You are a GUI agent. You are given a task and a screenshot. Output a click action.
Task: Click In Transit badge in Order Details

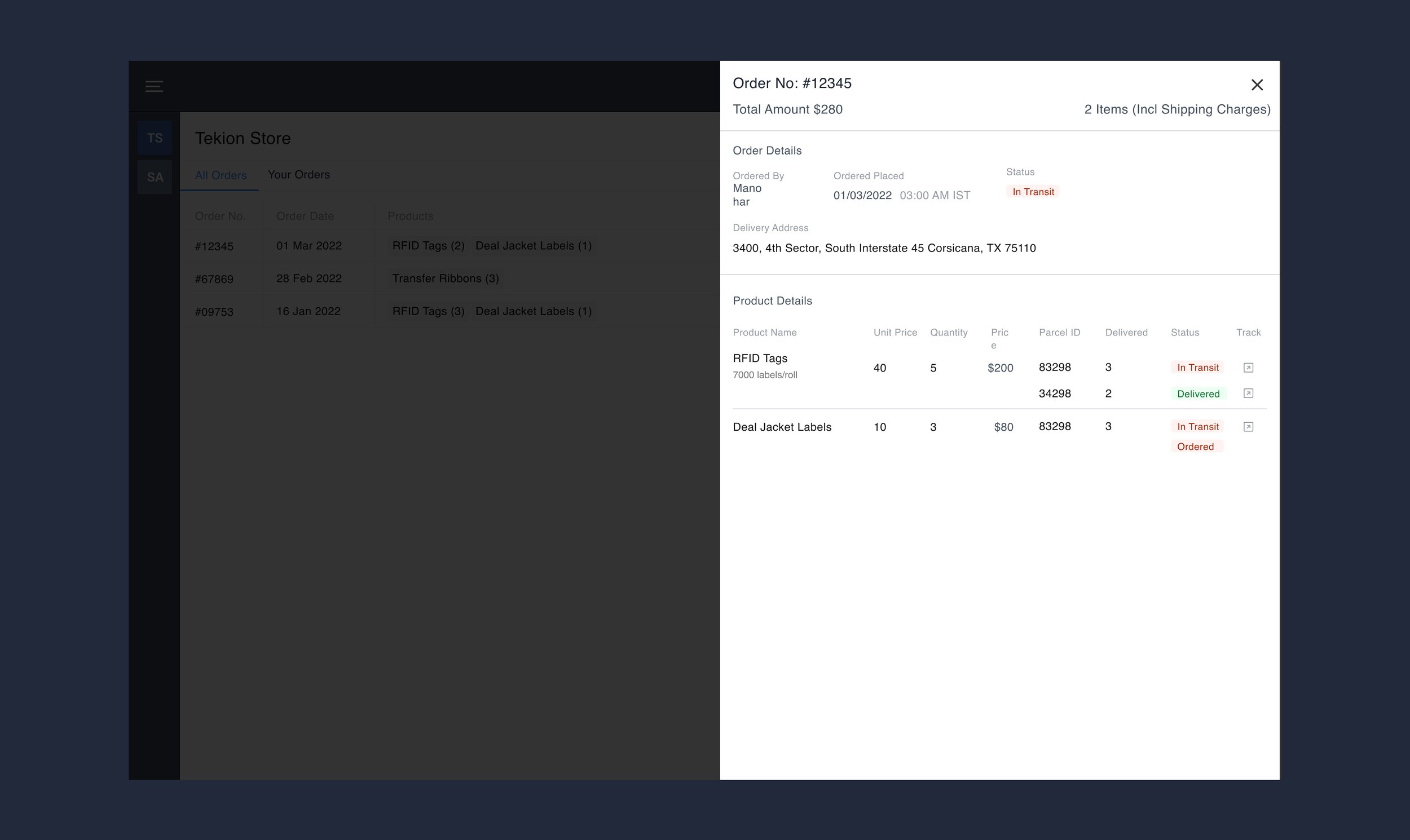click(x=1033, y=192)
